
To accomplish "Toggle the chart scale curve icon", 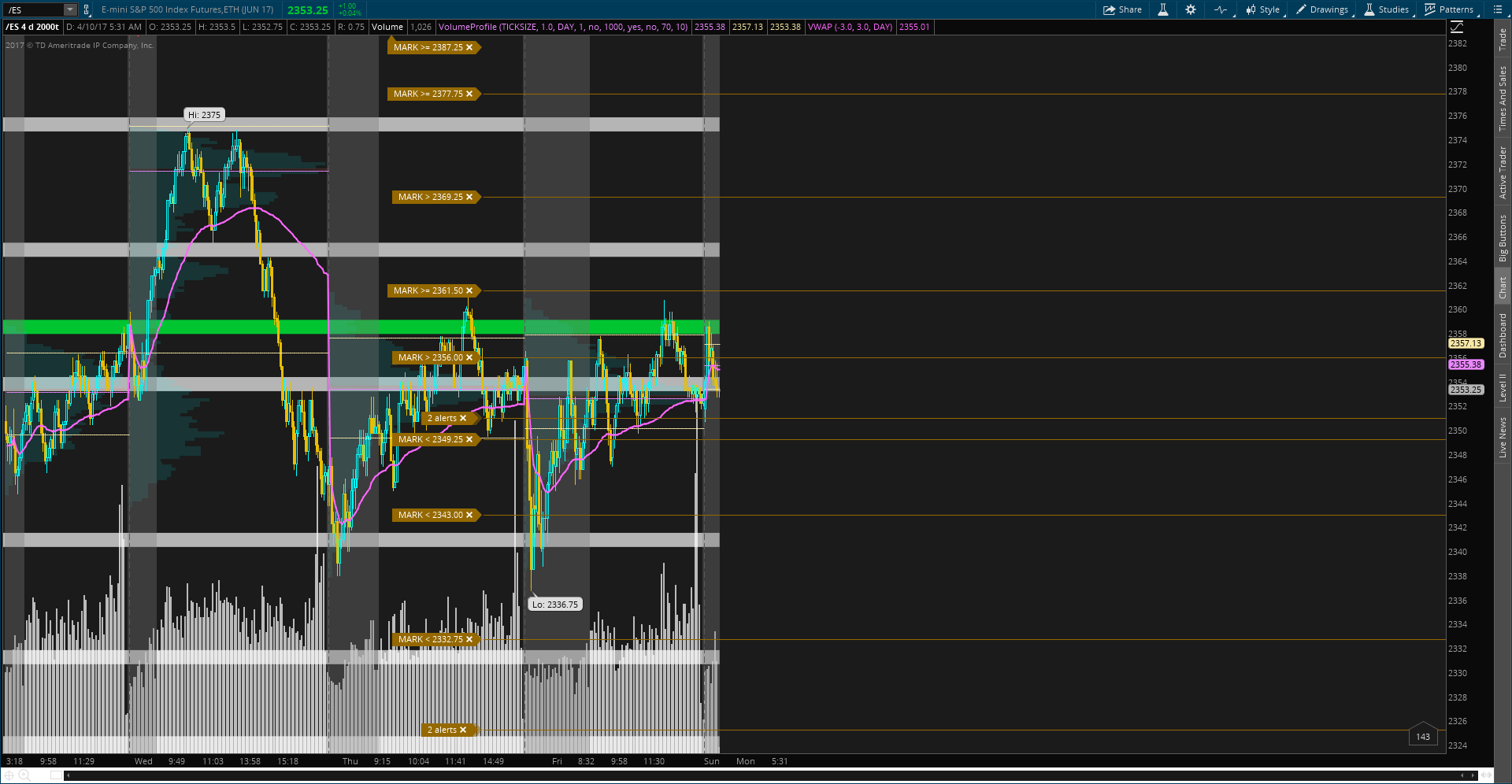I will [x=1457, y=27].
